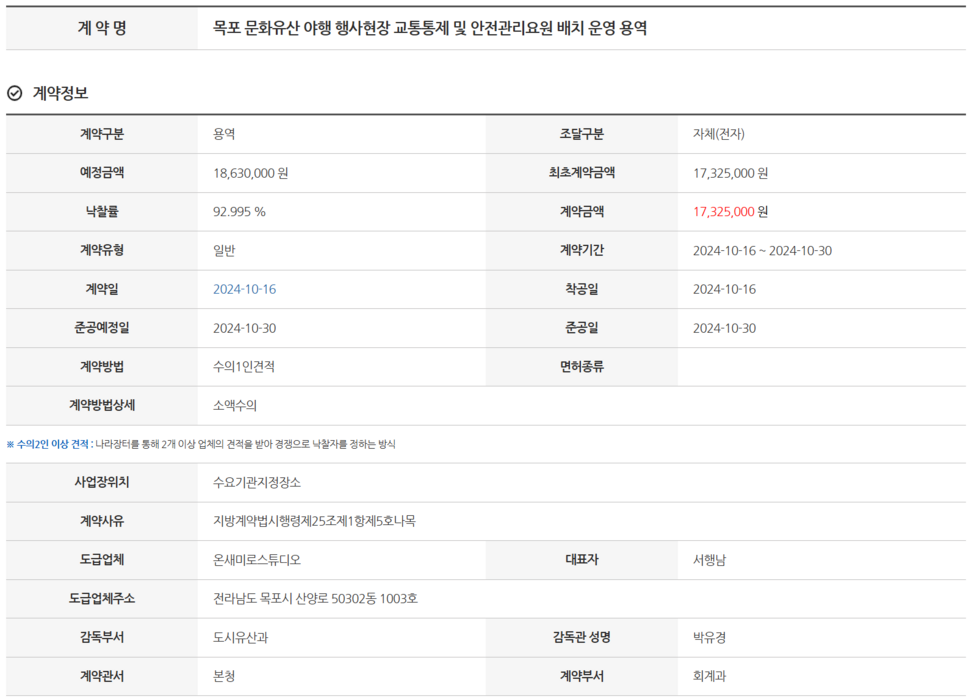Select the 착공일 value 2024-10-16
The width and height of the screenshot is (980, 699).
[724, 289]
